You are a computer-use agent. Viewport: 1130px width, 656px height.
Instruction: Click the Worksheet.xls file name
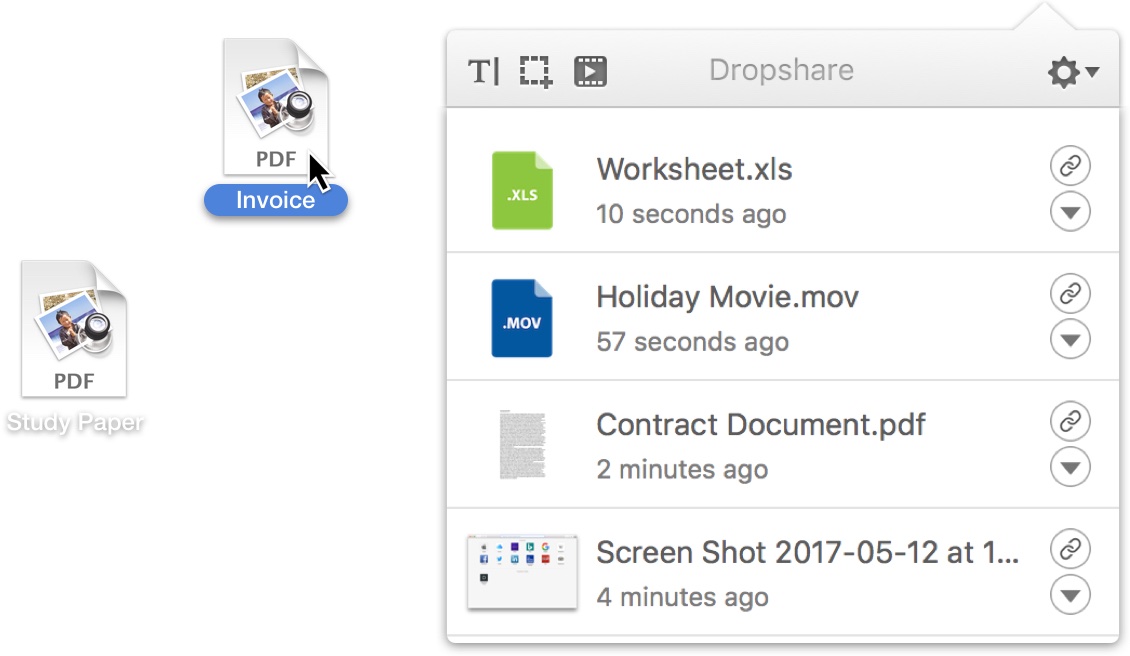(x=694, y=169)
